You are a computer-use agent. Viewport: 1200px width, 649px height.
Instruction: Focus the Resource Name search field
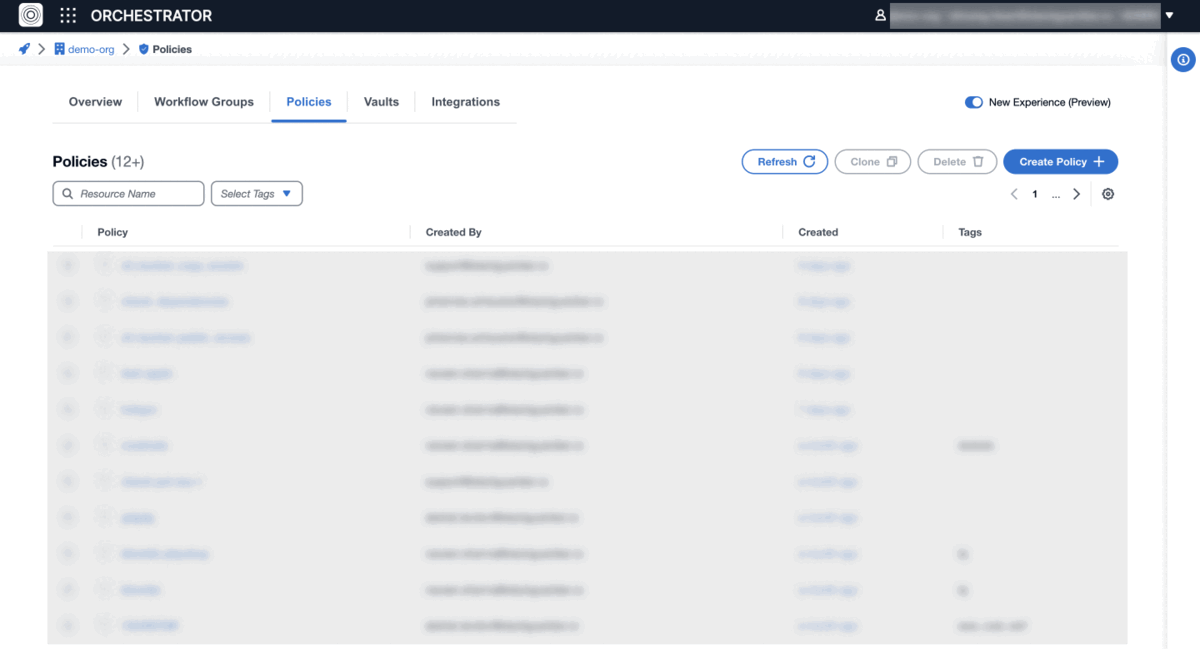coord(129,194)
